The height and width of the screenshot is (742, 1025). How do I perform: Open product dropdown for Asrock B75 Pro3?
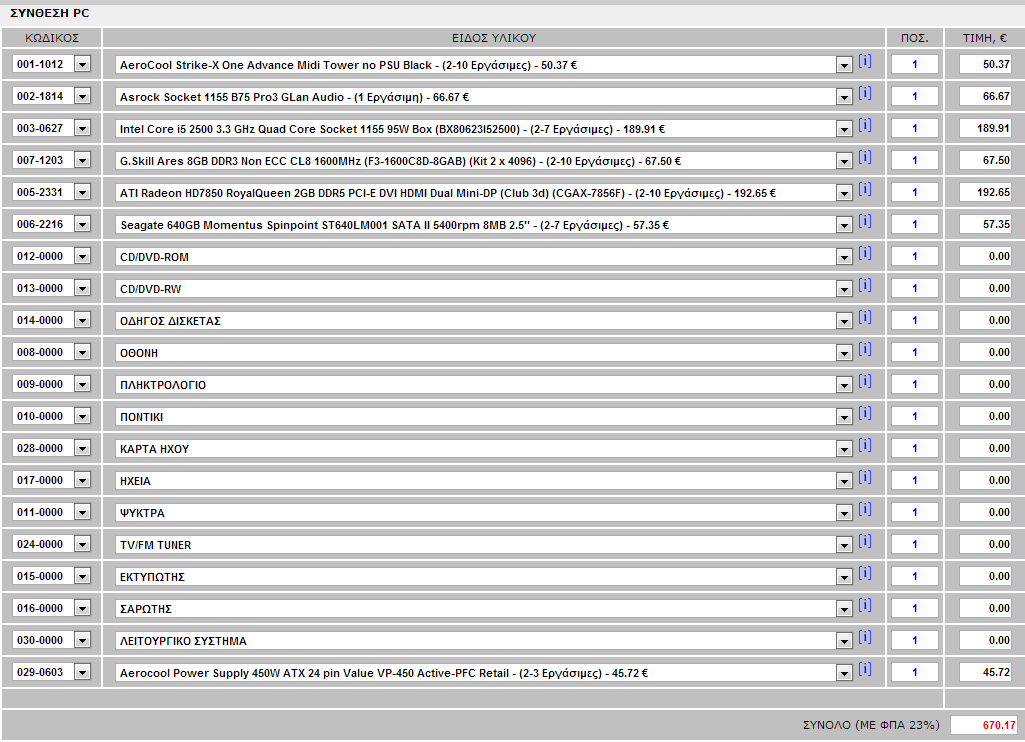click(844, 97)
